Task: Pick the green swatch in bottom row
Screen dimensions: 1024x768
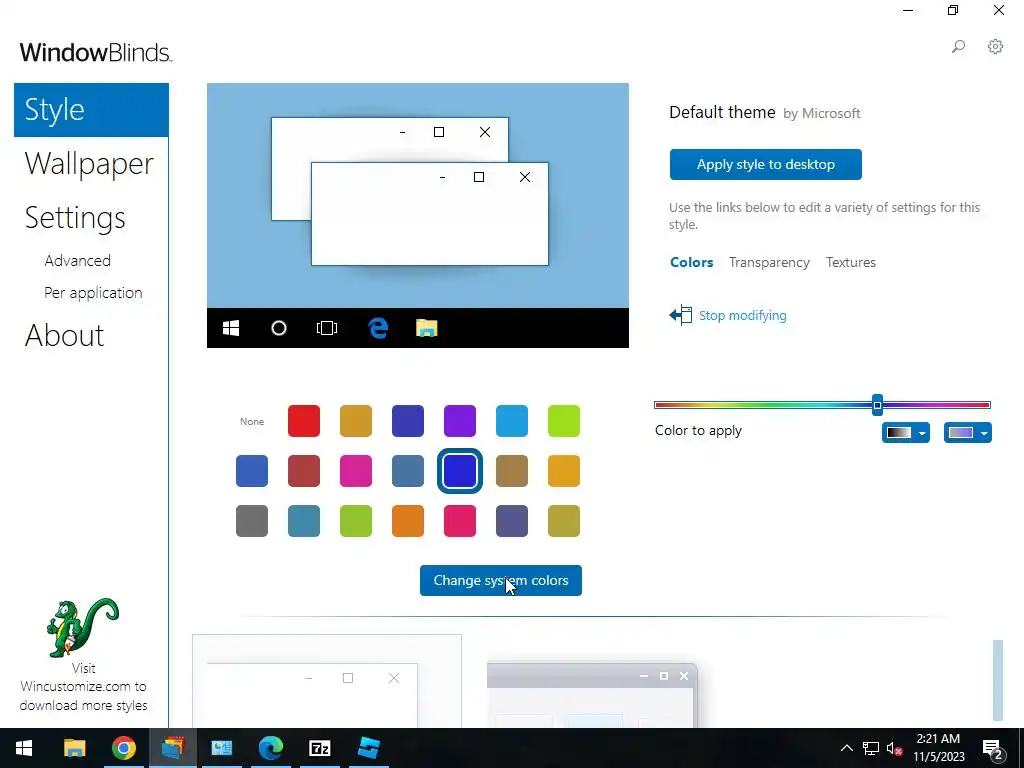Action: click(x=356, y=521)
